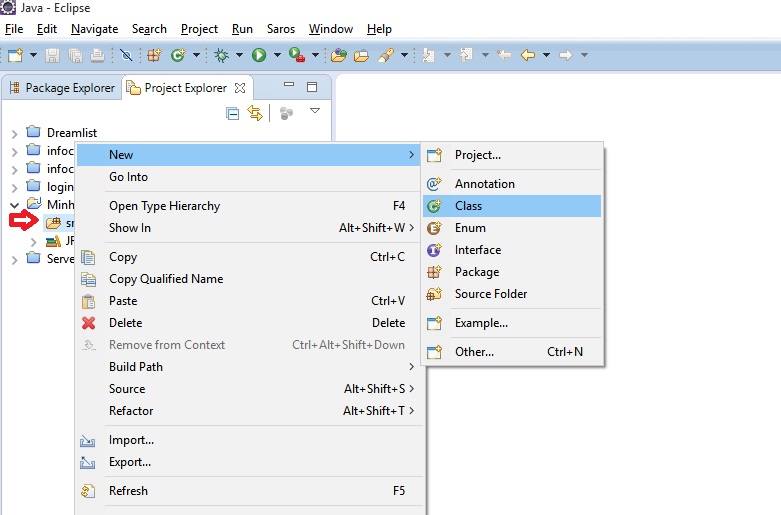The image size is (781, 515).
Task: Choose Source Folder in the New submenu
Action: coord(512,293)
